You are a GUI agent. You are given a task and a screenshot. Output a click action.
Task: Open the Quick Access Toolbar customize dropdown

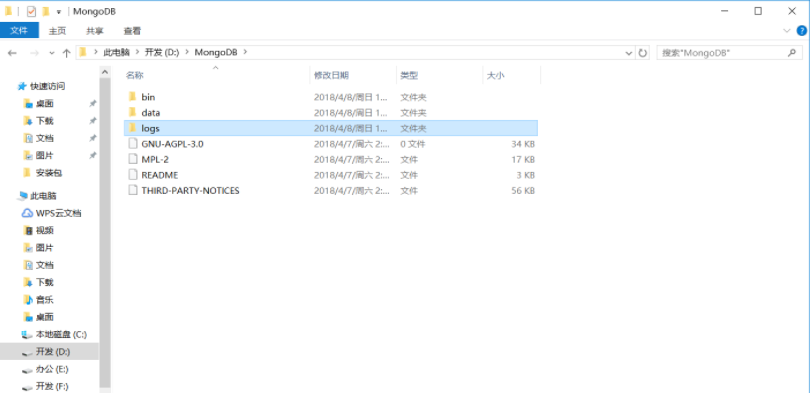(x=59, y=12)
